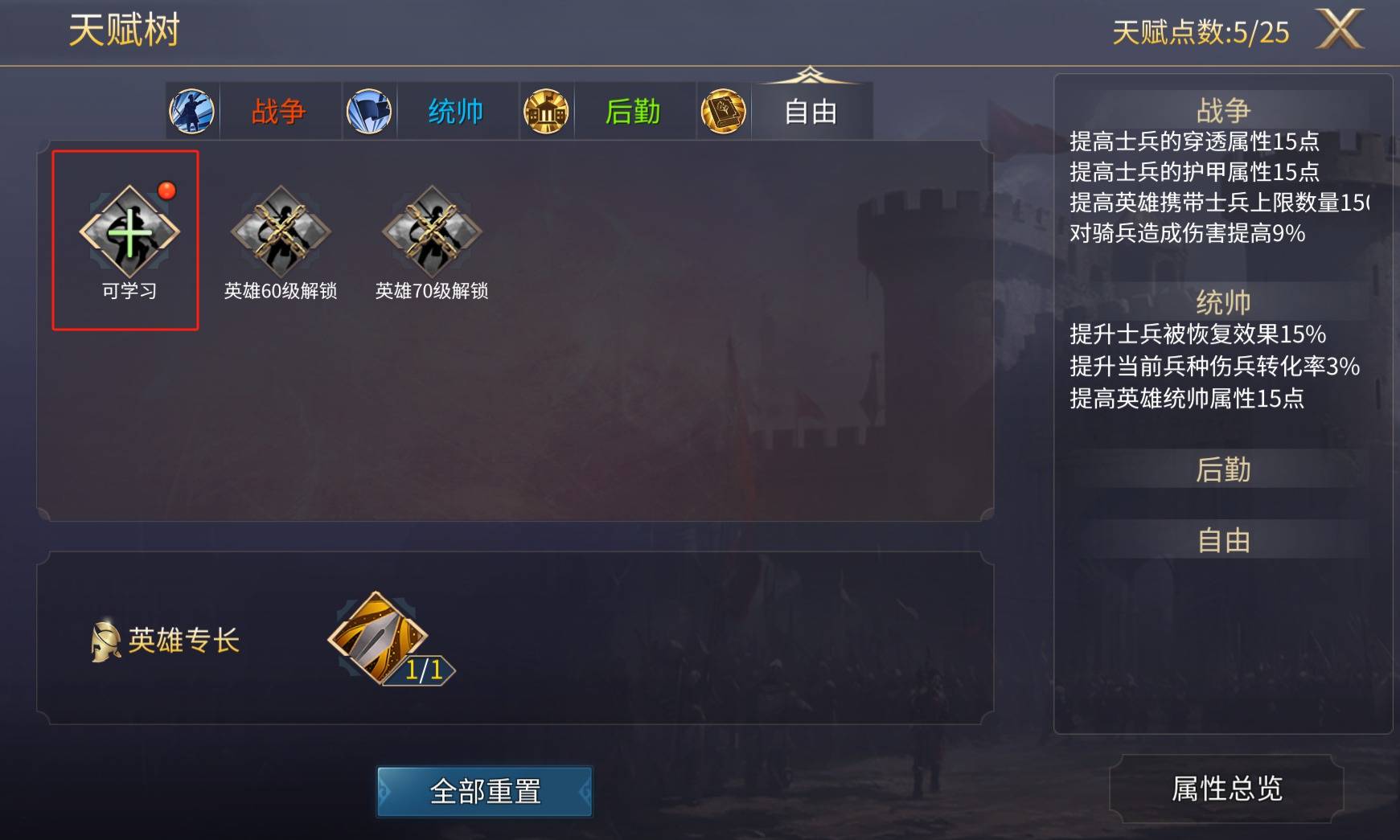Screen dimensions: 1400x840
Task: Open the 属性总览 attribute overview
Action: [1226, 789]
